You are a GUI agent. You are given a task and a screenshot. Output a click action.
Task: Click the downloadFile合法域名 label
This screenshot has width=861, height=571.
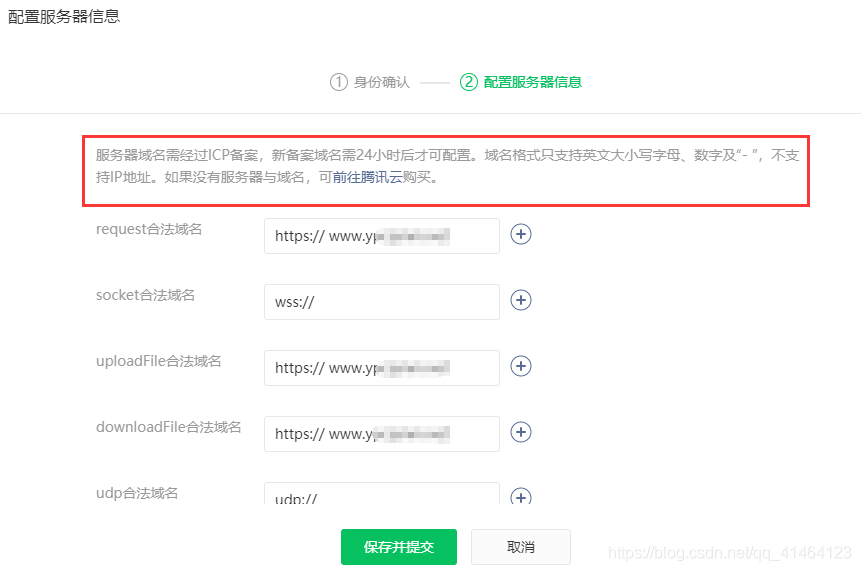pos(169,427)
